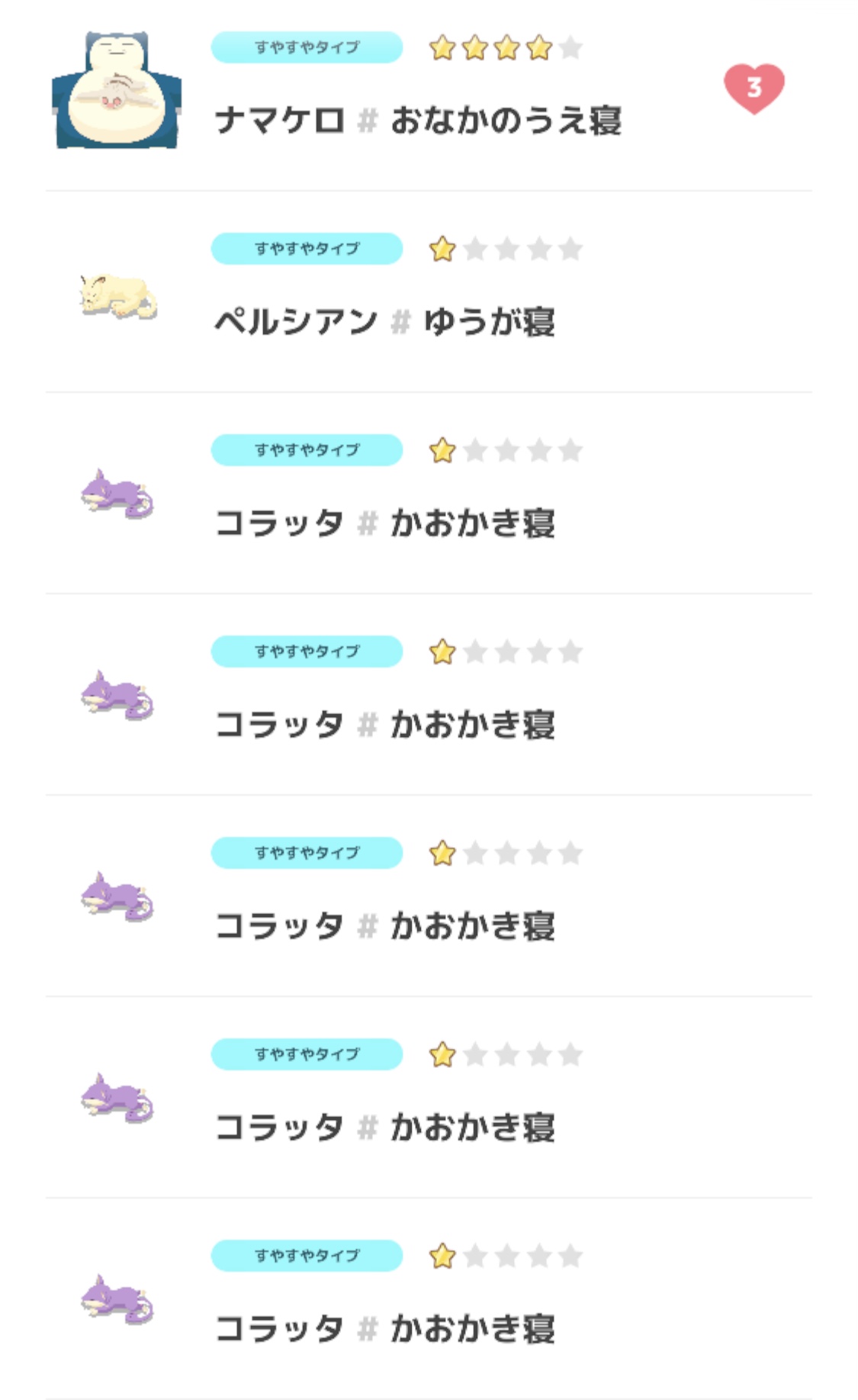Open the おなかのうえ寝 sleep style label

pos(506,121)
